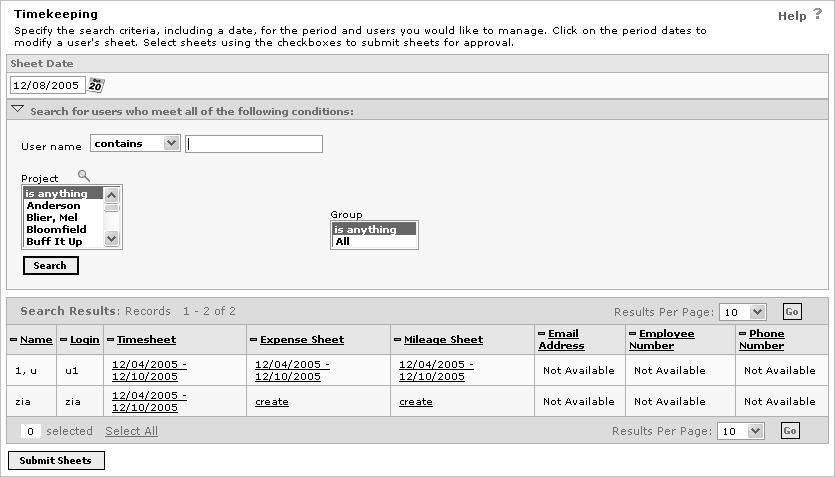Select 'is anything' in the Group list
The width and height of the screenshot is (835, 477).
point(374,229)
